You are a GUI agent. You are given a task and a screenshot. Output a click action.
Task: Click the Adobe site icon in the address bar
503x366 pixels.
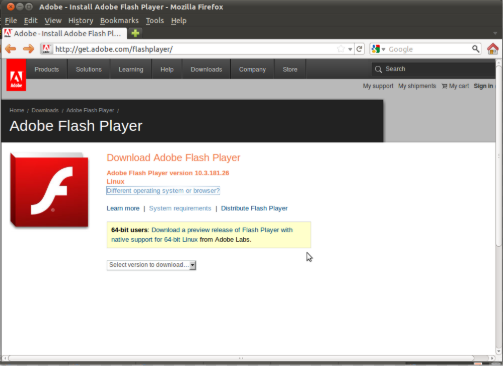tap(46, 49)
